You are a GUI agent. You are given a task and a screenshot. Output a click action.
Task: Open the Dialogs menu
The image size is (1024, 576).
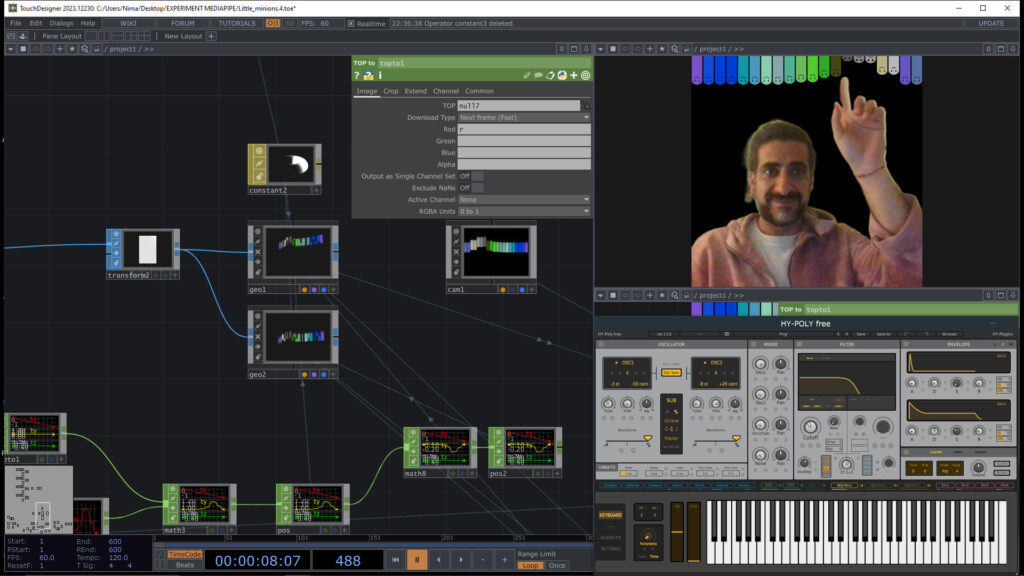[60, 23]
